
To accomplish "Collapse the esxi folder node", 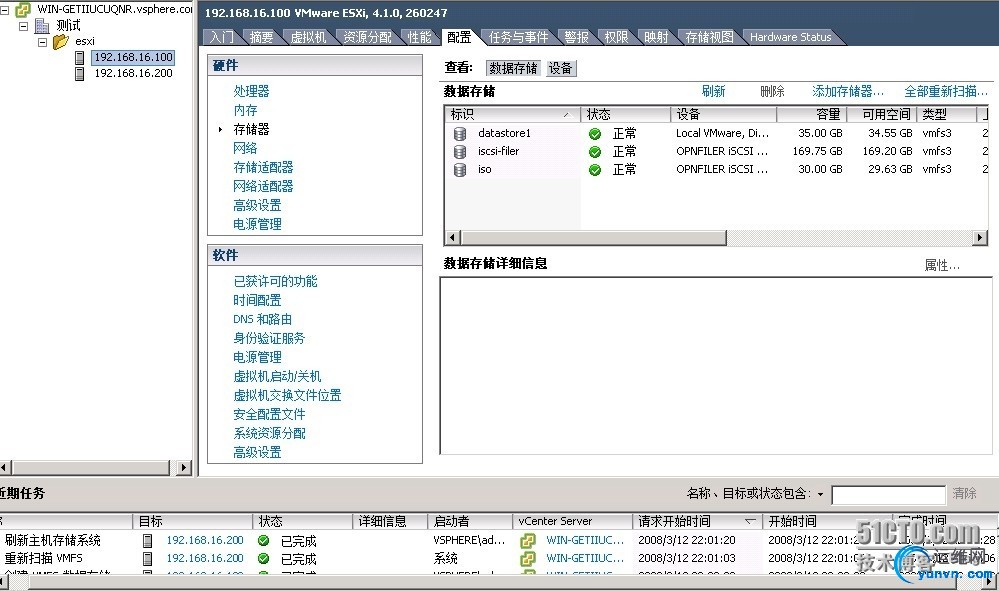I will point(43,43).
